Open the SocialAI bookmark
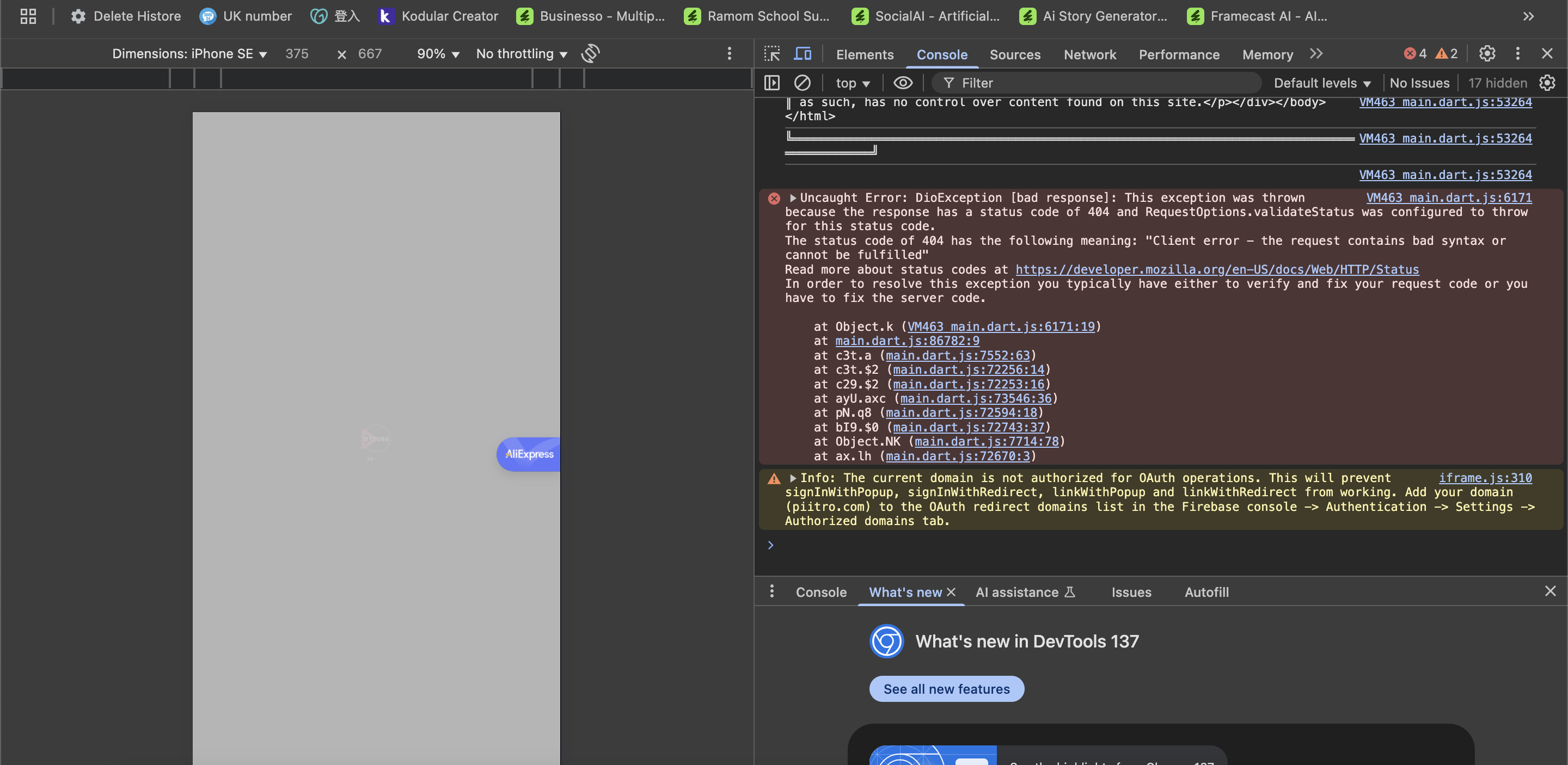The image size is (1568, 765). (x=925, y=16)
